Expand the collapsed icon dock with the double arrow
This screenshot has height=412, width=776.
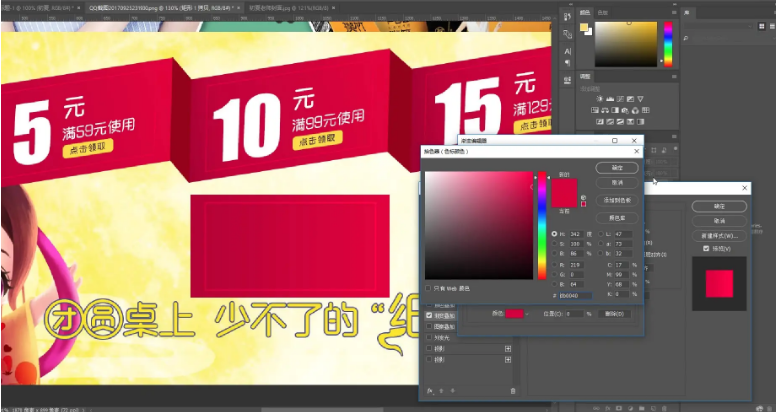[571, 4]
